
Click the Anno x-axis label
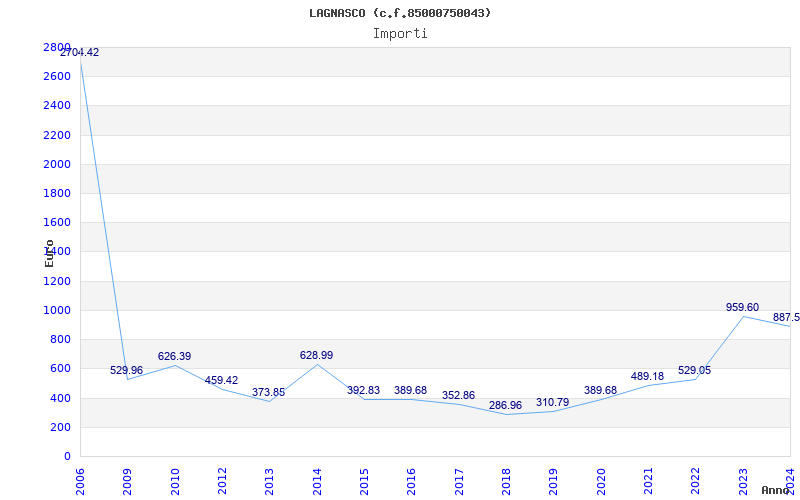tap(775, 490)
